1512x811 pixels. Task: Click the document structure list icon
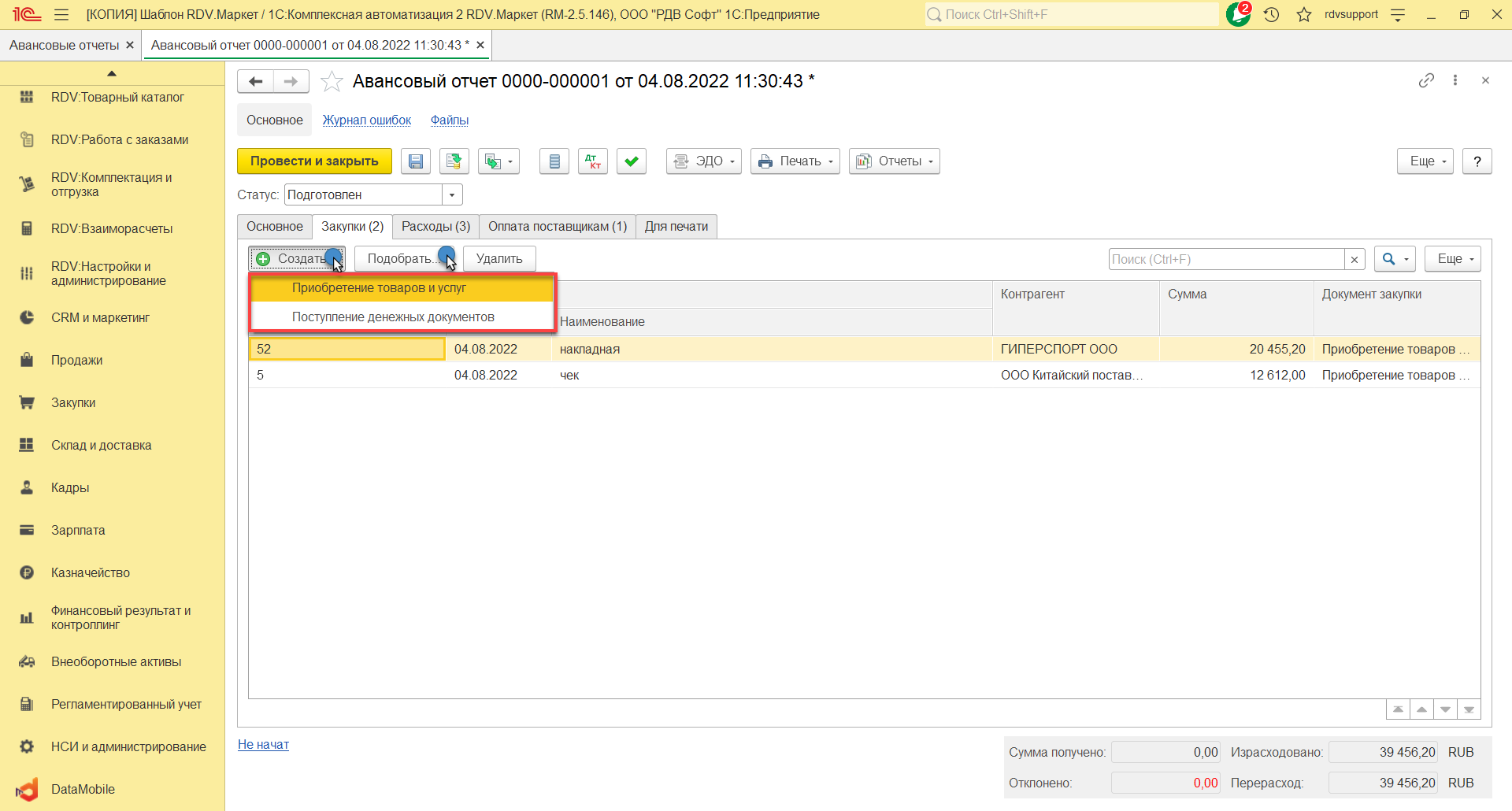pyautogui.click(x=554, y=161)
